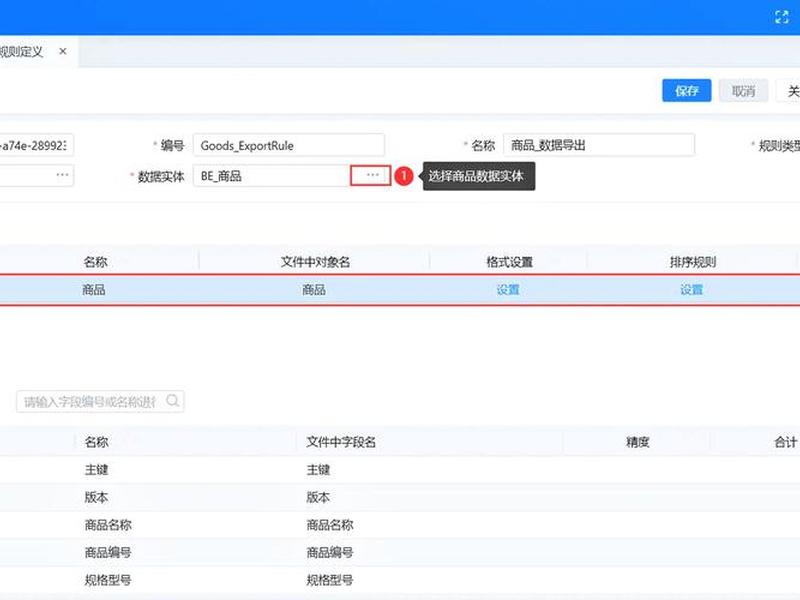Click the 格式设置 column header

point(509,262)
